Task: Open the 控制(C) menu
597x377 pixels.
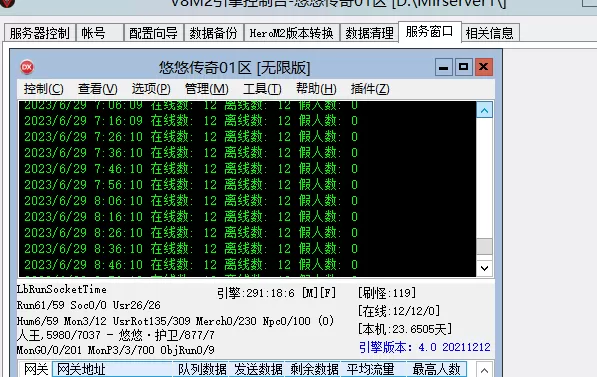Action: [43, 89]
